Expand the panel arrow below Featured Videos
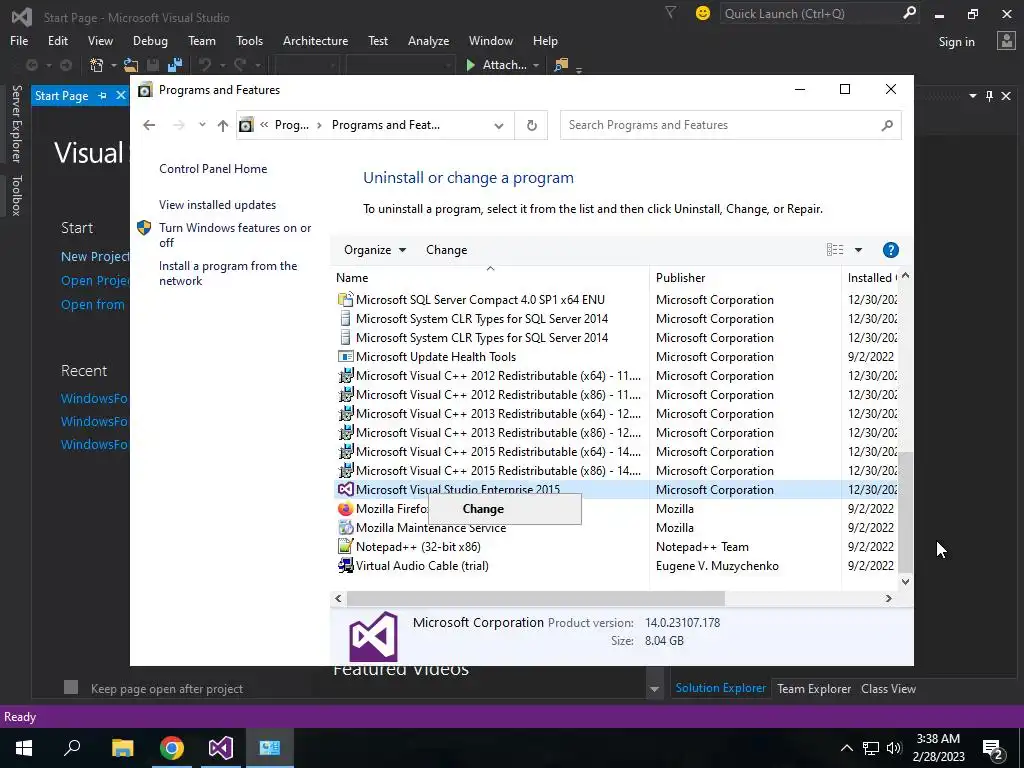 pos(654,689)
